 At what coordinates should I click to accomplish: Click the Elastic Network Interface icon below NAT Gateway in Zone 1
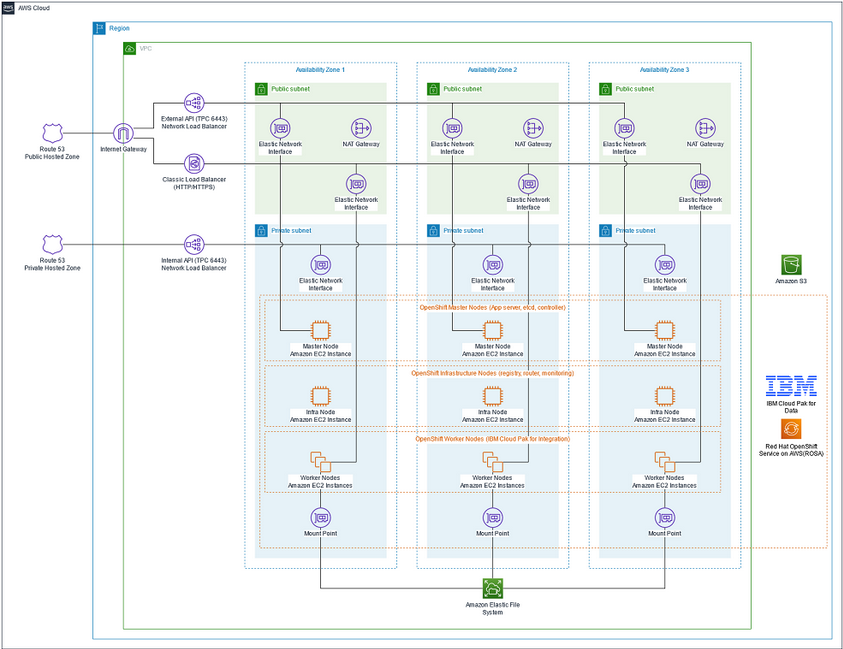click(356, 184)
